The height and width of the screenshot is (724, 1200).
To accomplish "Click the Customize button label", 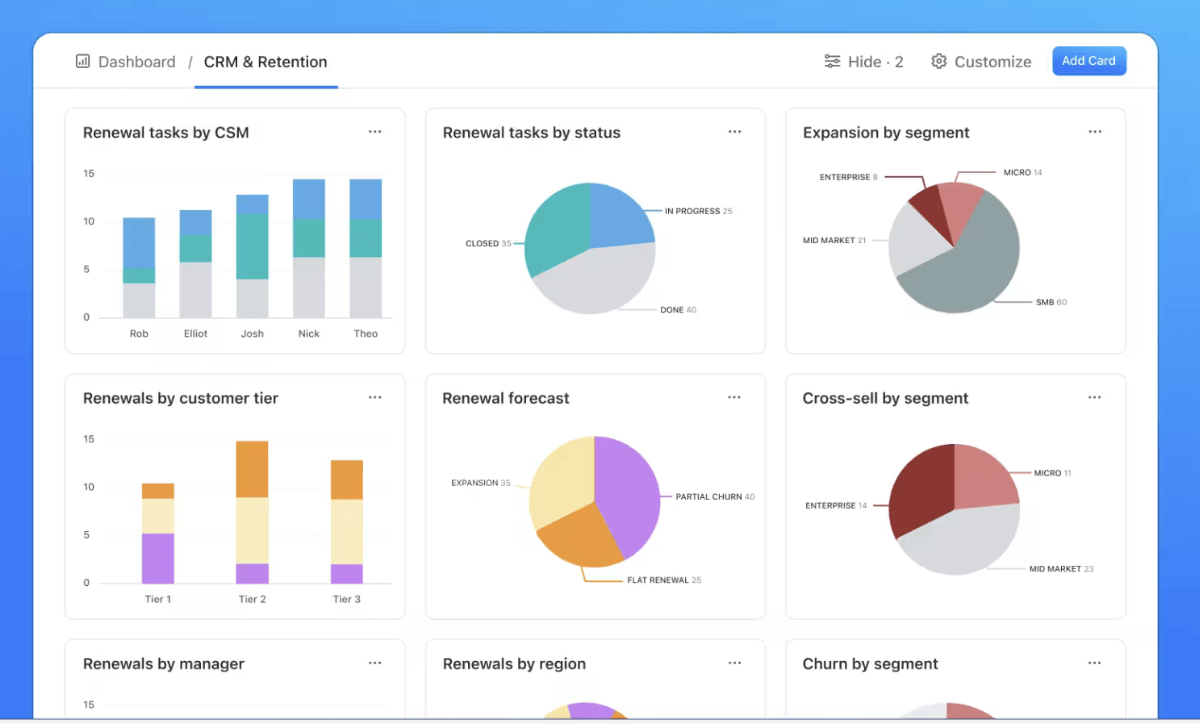I will tap(993, 62).
